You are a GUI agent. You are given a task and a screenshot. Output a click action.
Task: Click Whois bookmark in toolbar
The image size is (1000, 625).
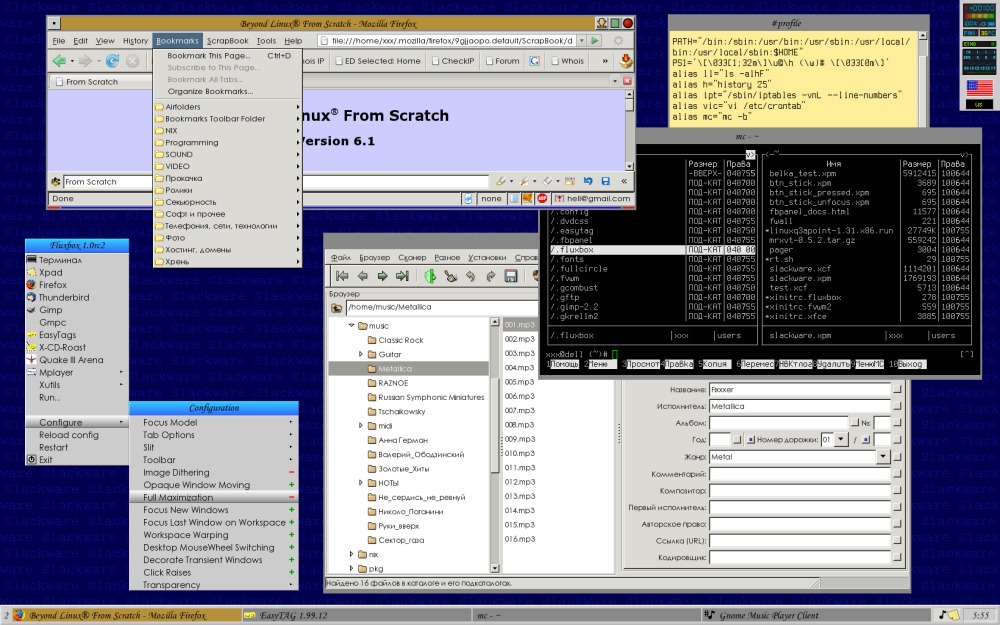567,61
